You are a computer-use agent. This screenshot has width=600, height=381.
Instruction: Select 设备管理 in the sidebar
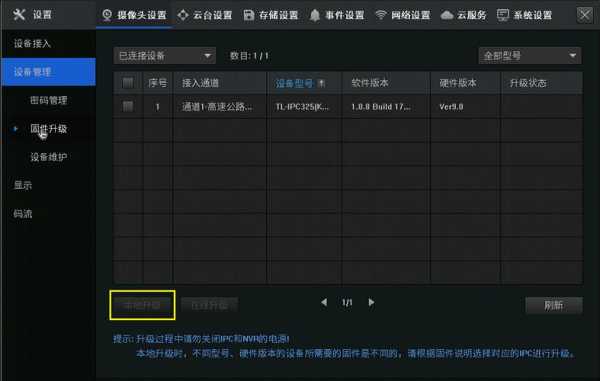tap(48, 72)
